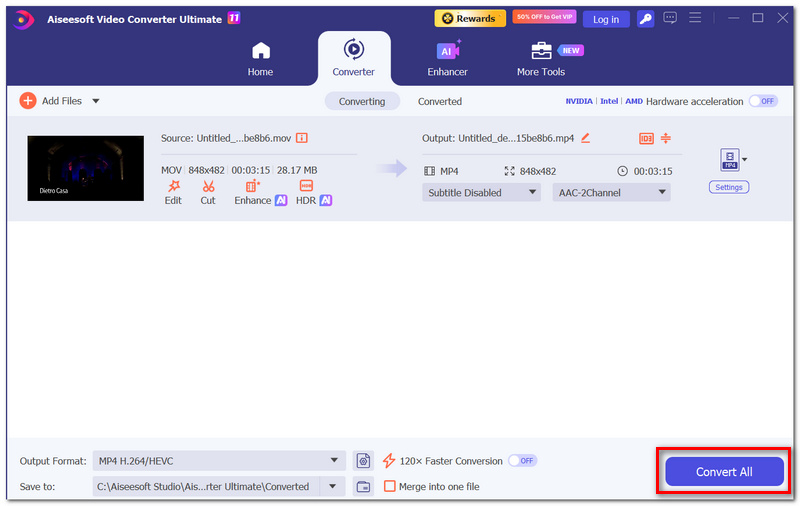This screenshot has height=506, width=800.
Task: Show the Converting list
Action: click(x=362, y=102)
